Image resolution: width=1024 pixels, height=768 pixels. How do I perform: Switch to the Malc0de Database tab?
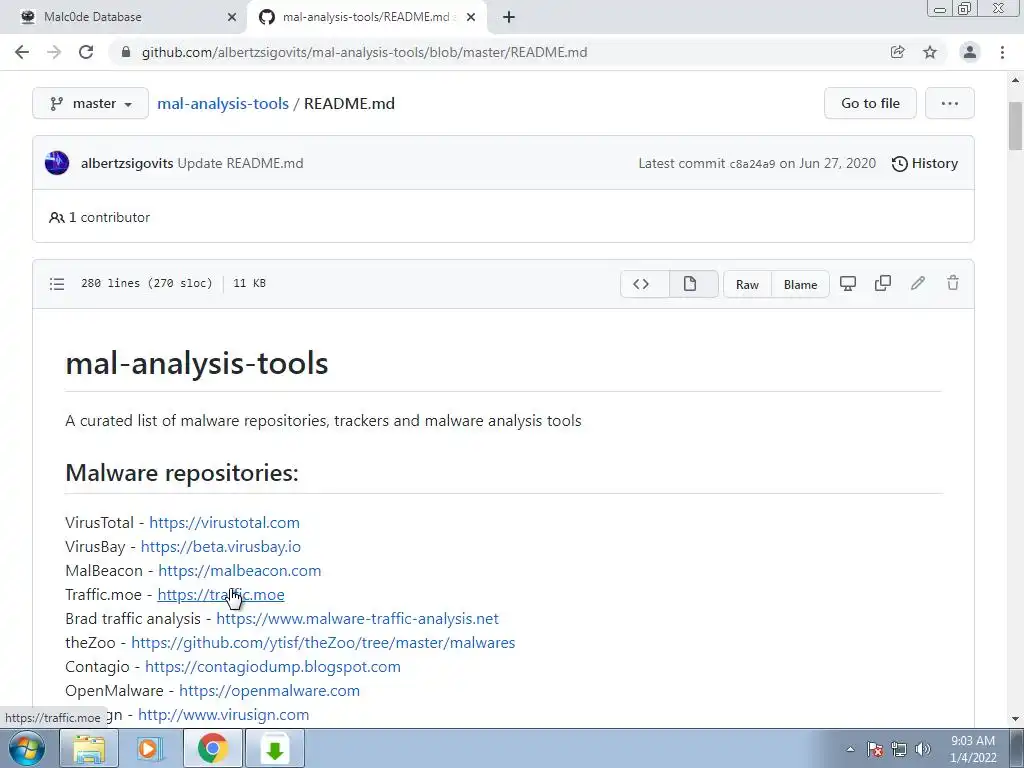[124, 17]
